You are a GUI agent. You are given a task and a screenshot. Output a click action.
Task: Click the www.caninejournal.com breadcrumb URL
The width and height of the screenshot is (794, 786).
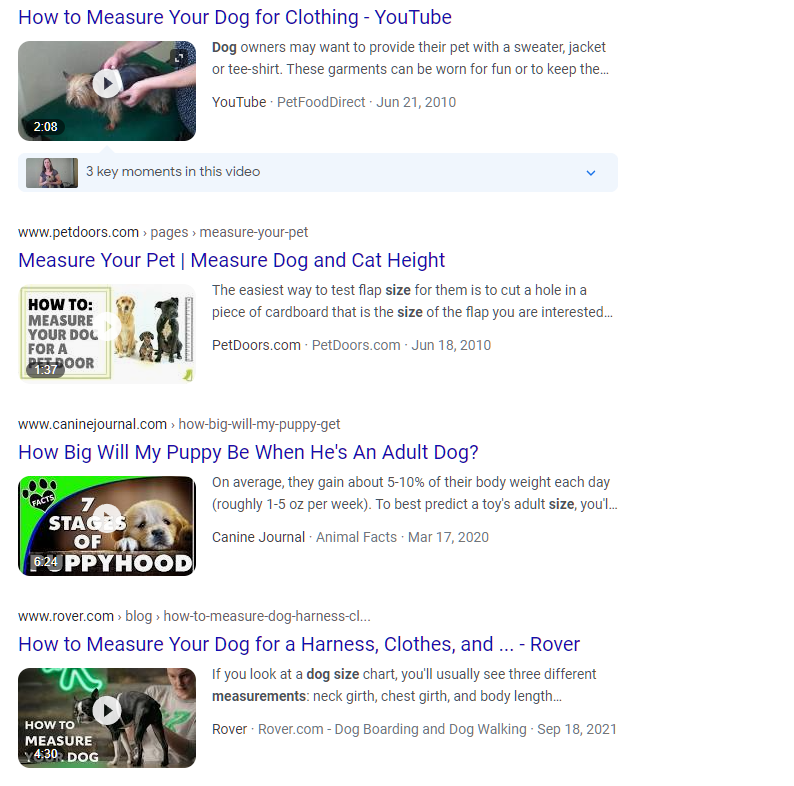[92, 424]
